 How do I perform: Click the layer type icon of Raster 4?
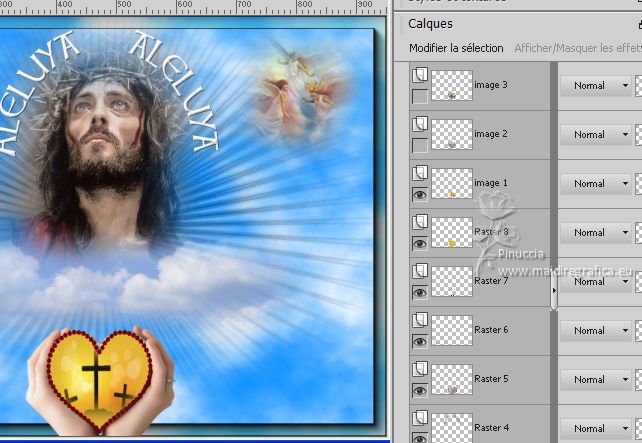pyautogui.click(x=420, y=418)
